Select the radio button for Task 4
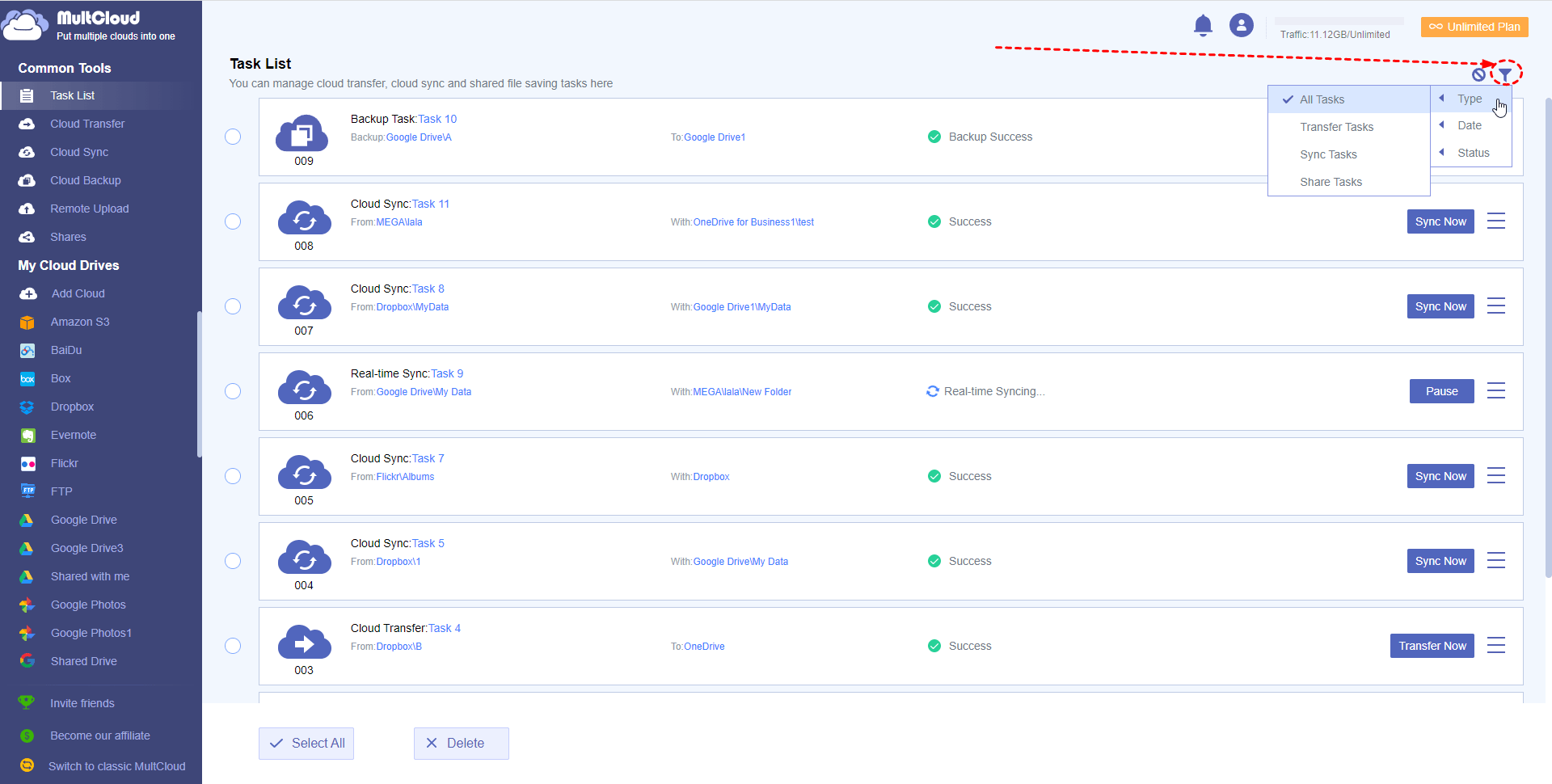The width and height of the screenshot is (1552, 784). click(x=233, y=646)
